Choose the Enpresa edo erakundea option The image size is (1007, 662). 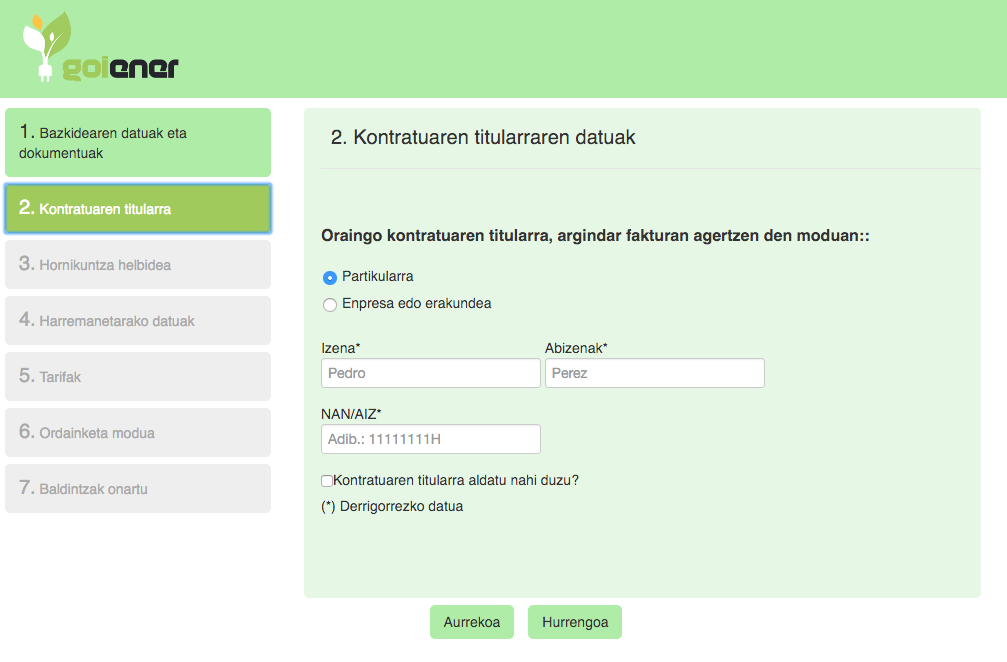[330, 304]
